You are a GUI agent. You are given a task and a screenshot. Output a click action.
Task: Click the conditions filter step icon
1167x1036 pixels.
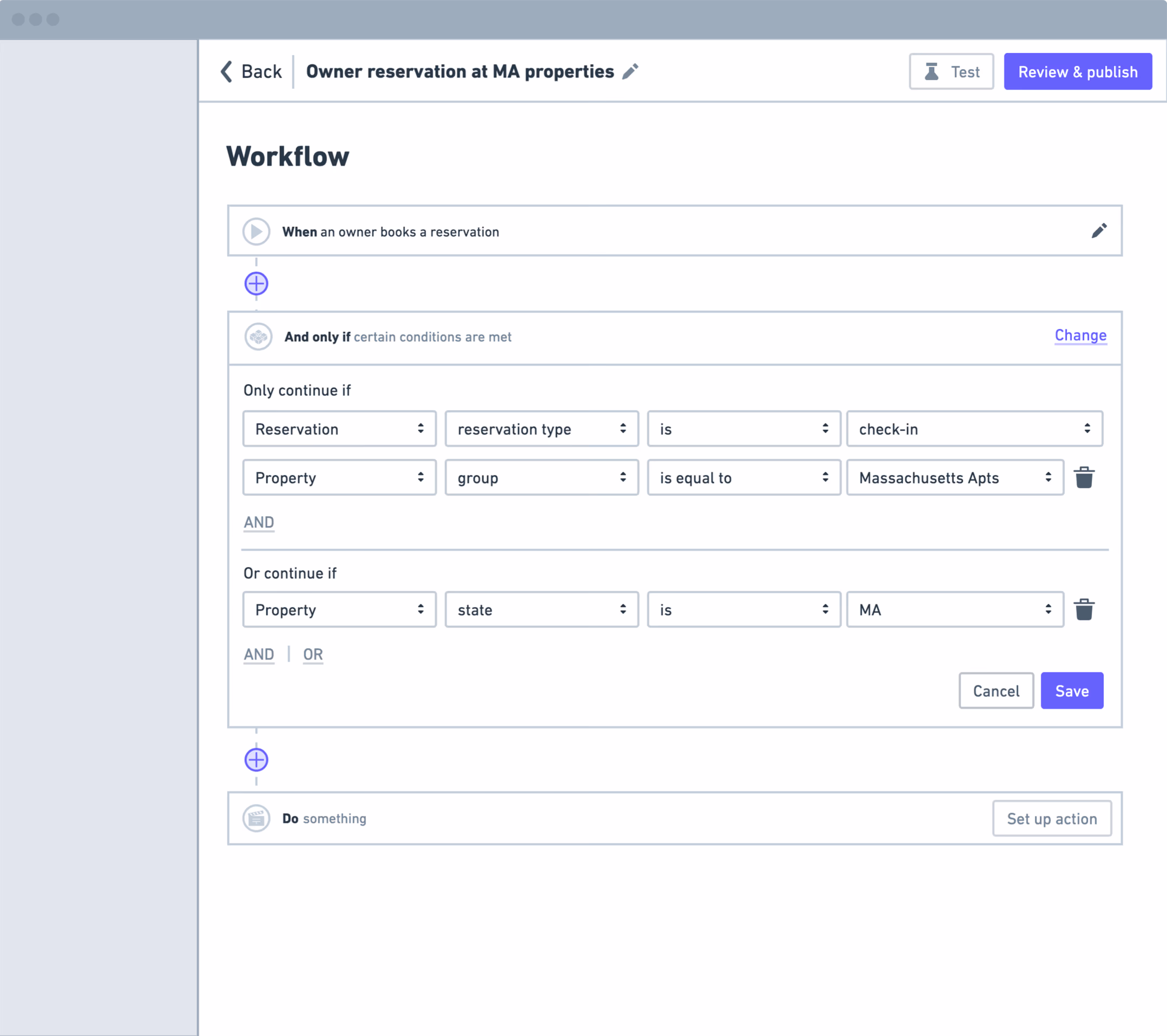(258, 337)
